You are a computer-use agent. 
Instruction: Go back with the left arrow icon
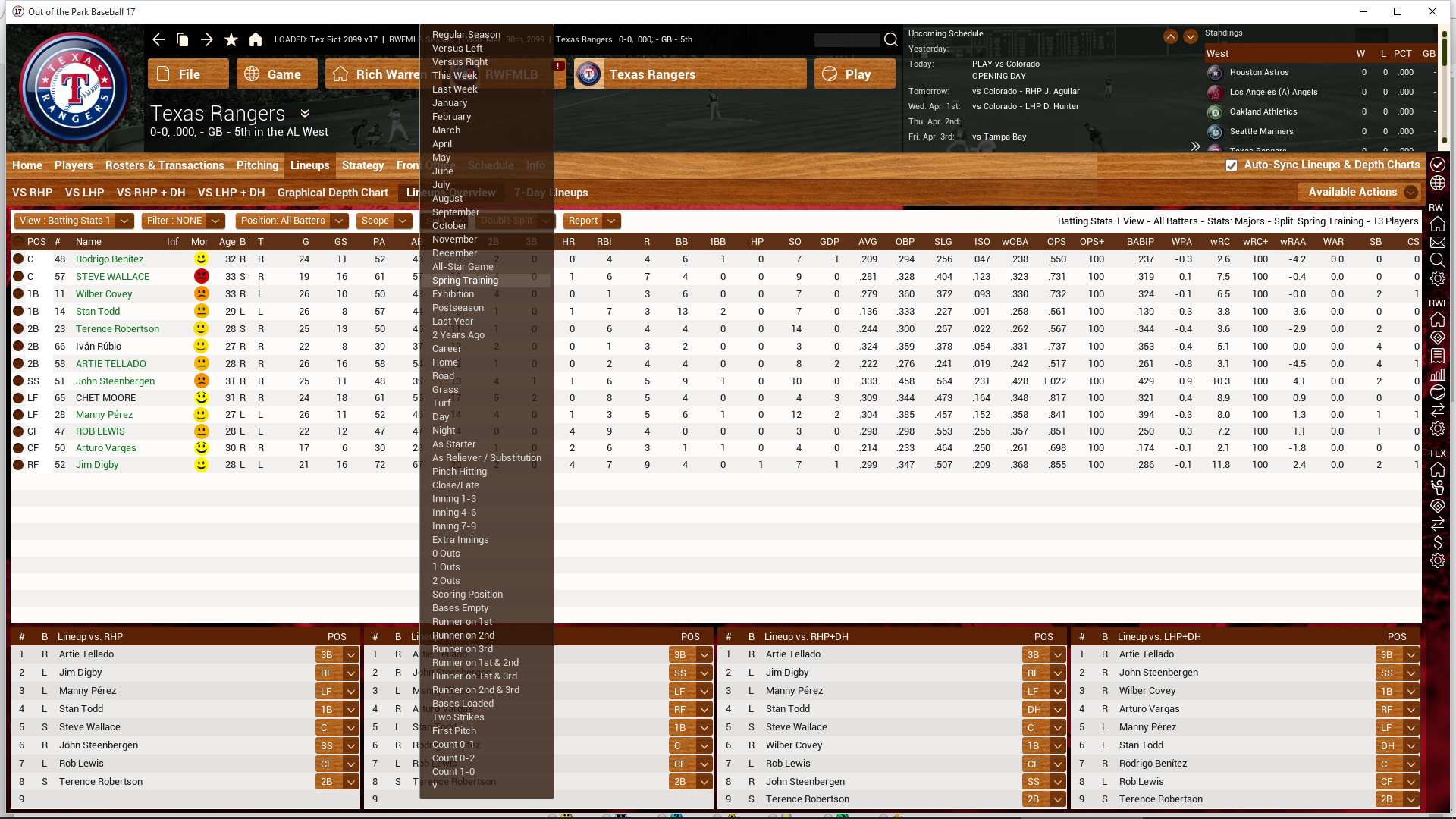[x=158, y=39]
